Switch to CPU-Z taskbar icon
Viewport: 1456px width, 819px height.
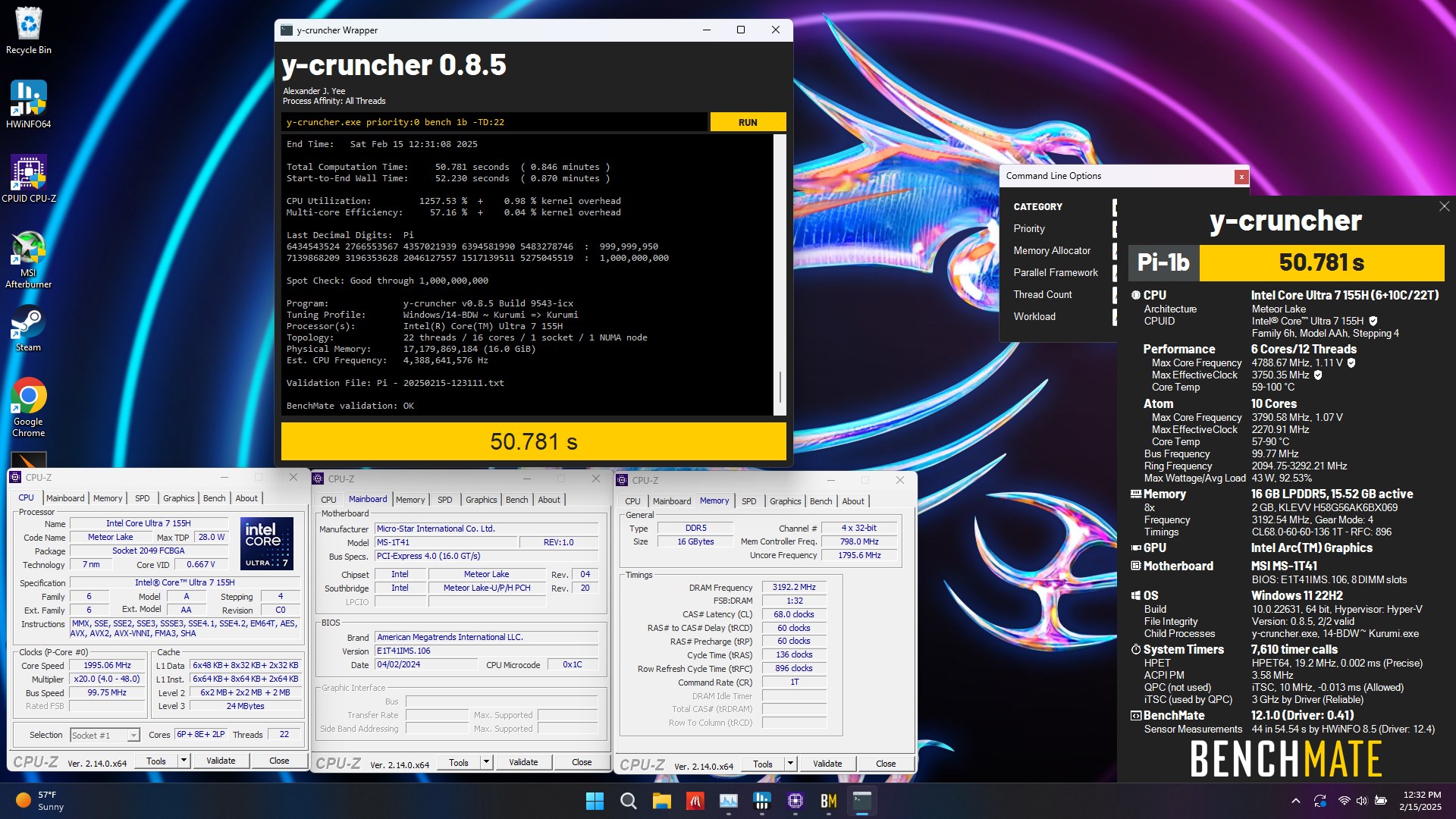click(x=795, y=801)
